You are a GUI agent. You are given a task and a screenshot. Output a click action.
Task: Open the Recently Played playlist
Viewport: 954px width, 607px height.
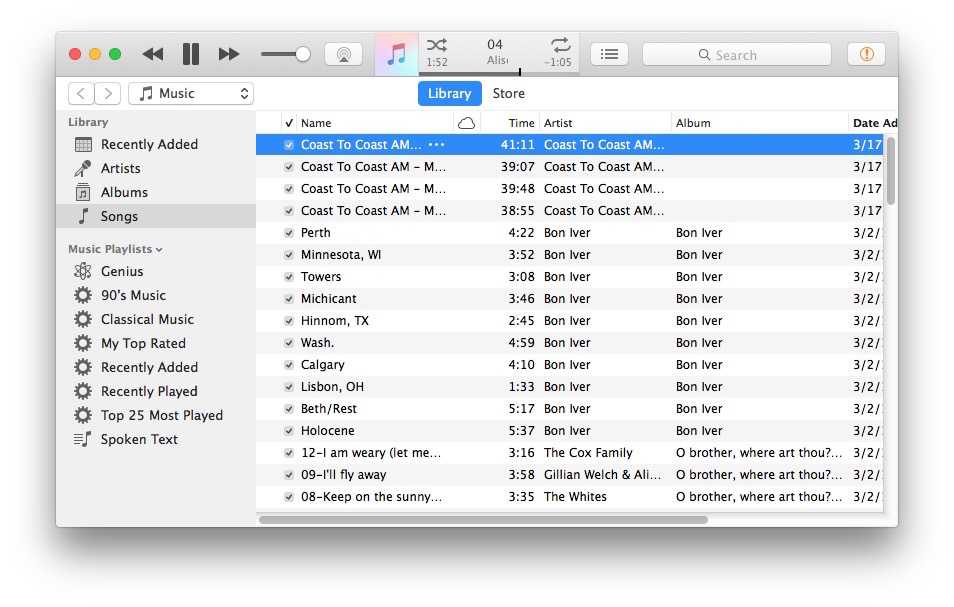coord(155,391)
